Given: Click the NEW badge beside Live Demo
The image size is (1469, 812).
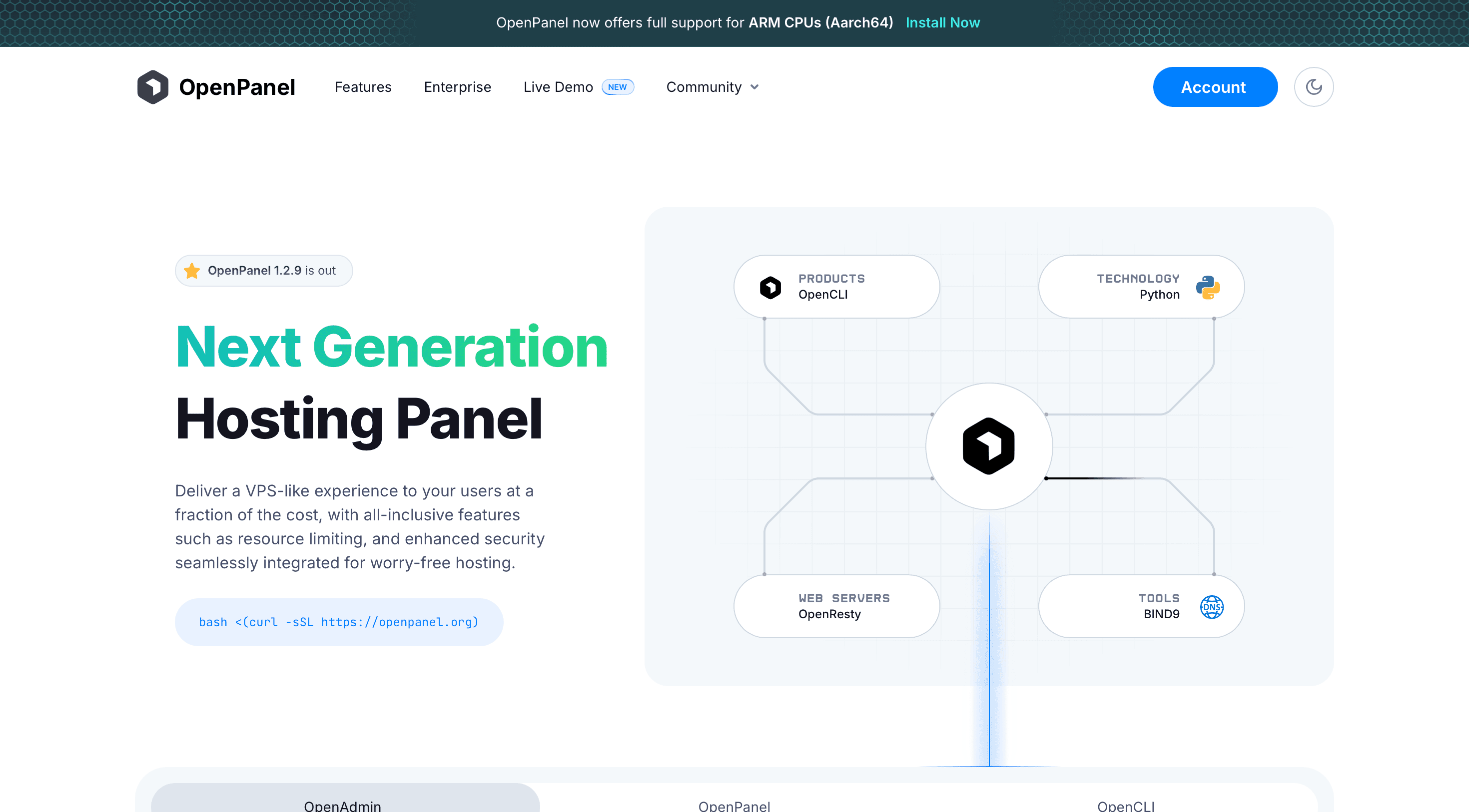Looking at the screenshot, I should pos(618,87).
